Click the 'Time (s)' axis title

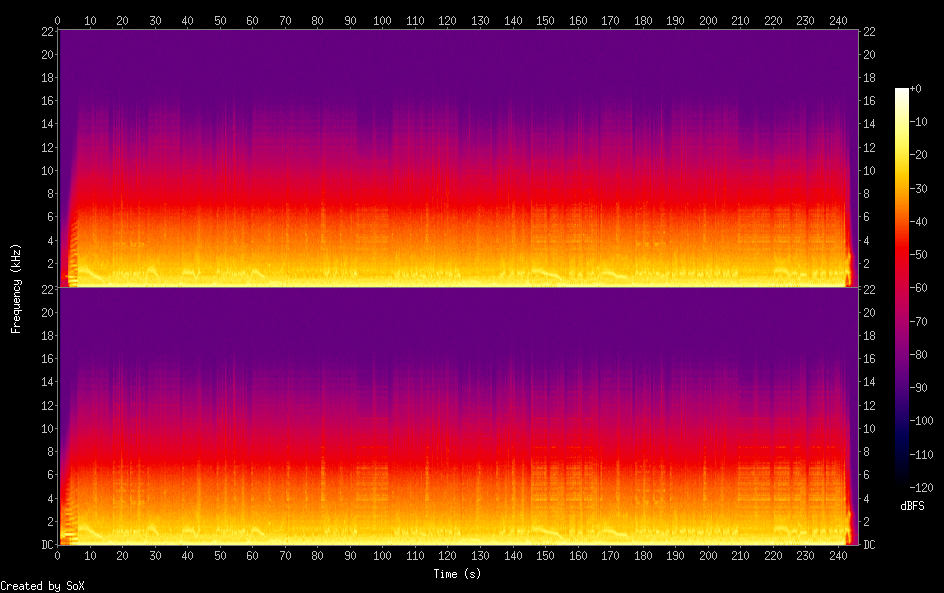[457, 574]
